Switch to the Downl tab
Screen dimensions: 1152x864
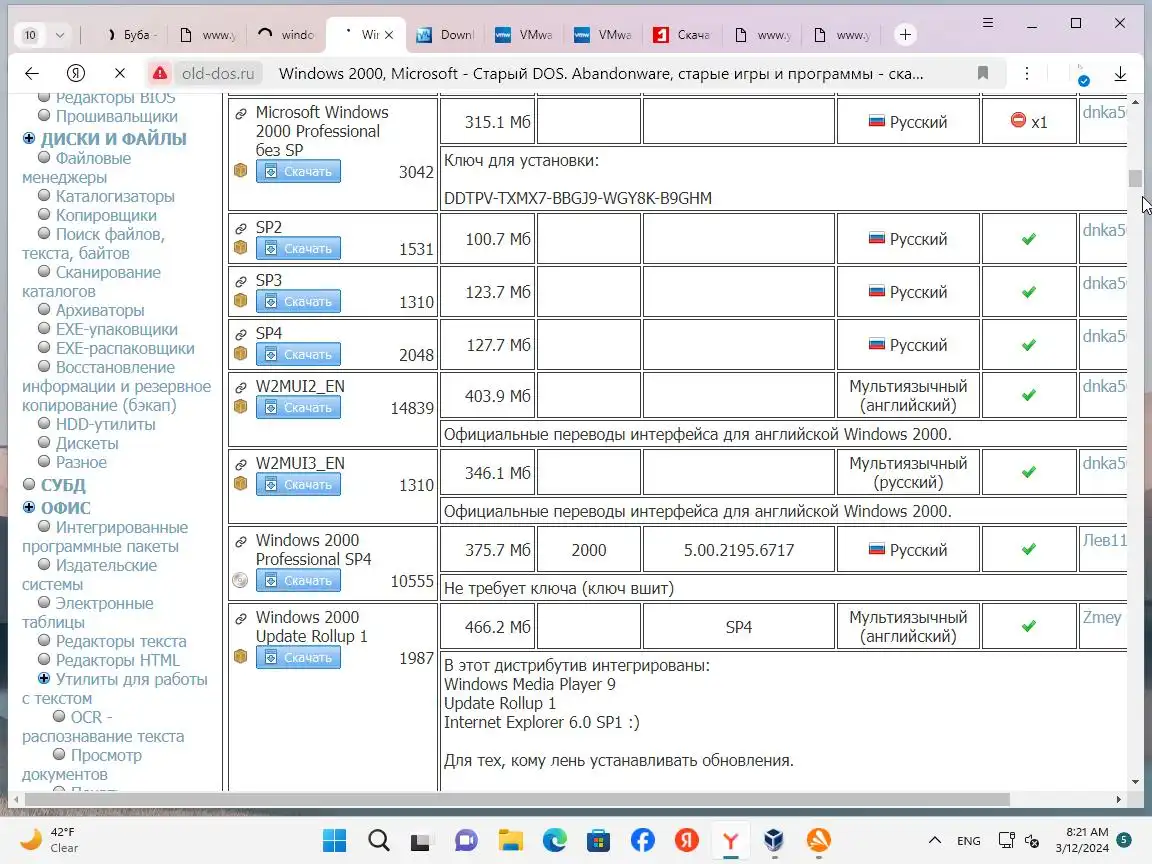pyautogui.click(x=445, y=35)
